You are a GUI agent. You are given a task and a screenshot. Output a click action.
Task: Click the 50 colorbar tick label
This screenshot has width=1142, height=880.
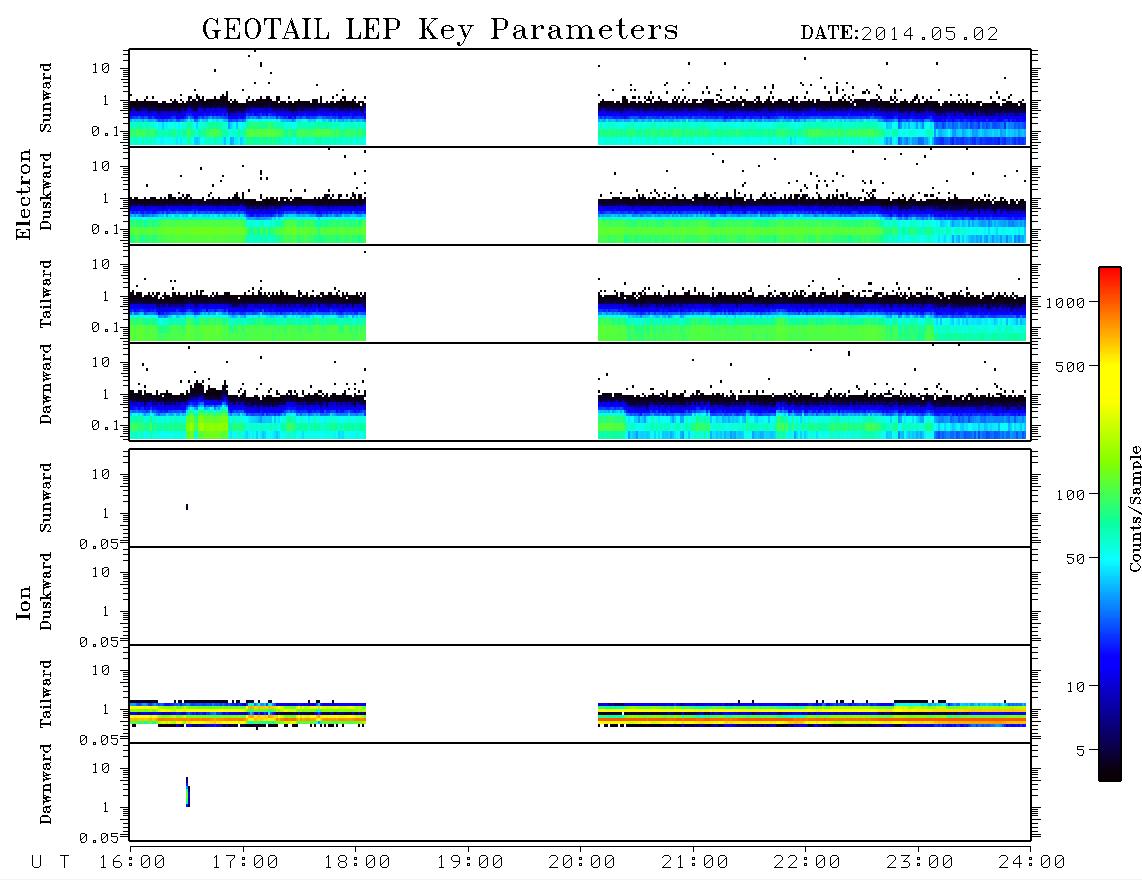(1075, 559)
